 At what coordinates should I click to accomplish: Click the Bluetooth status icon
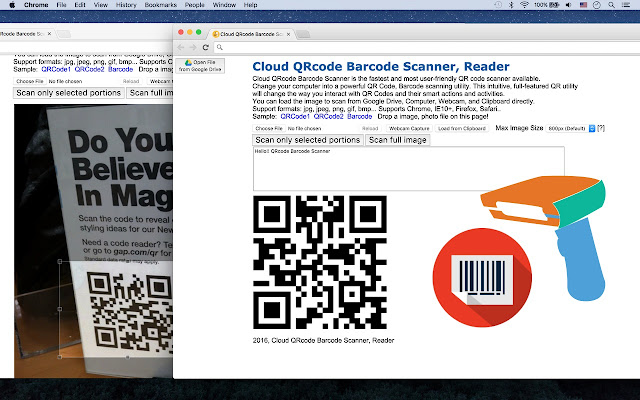(x=511, y=5)
